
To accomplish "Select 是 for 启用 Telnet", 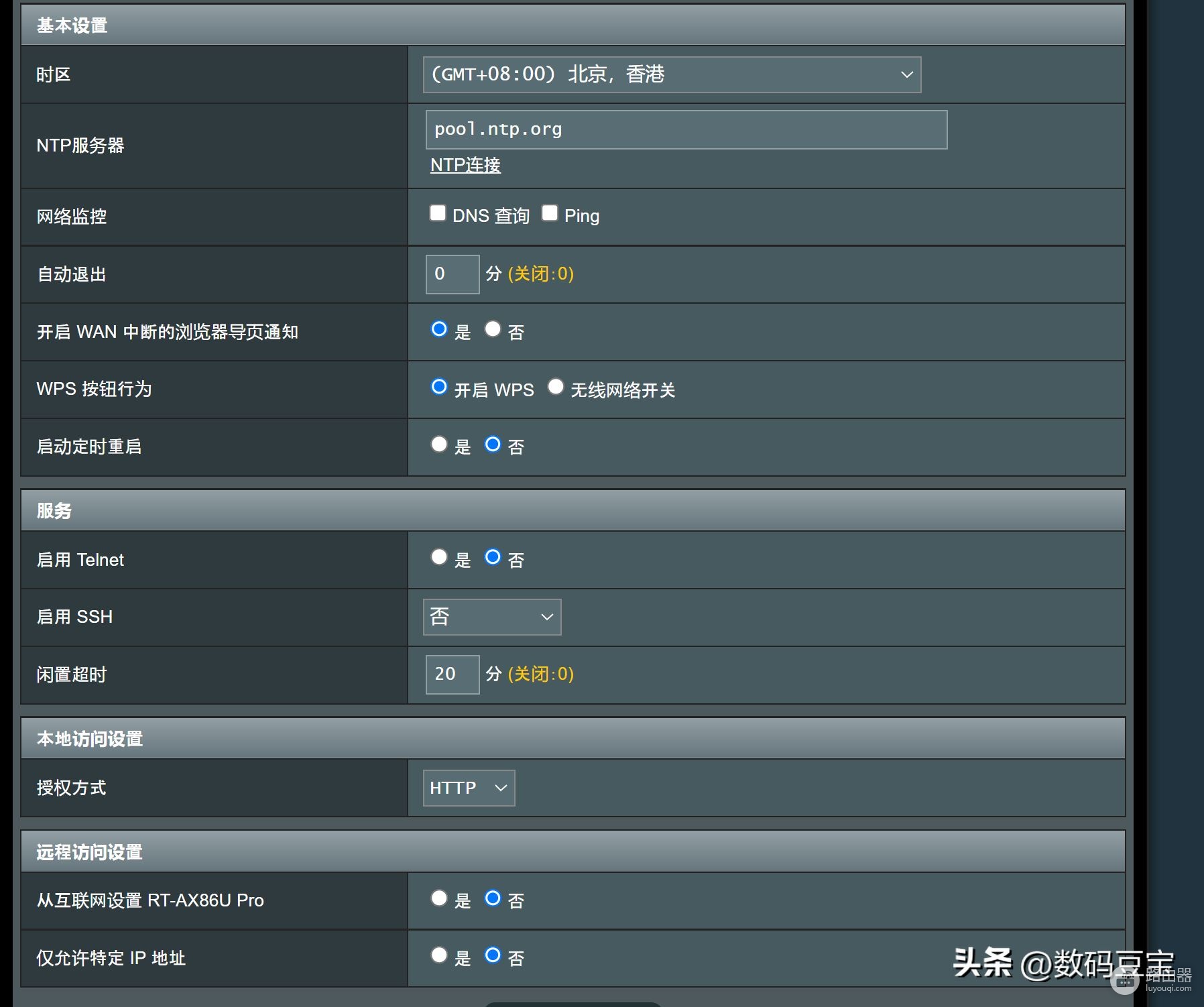I will (x=439, y=557).
